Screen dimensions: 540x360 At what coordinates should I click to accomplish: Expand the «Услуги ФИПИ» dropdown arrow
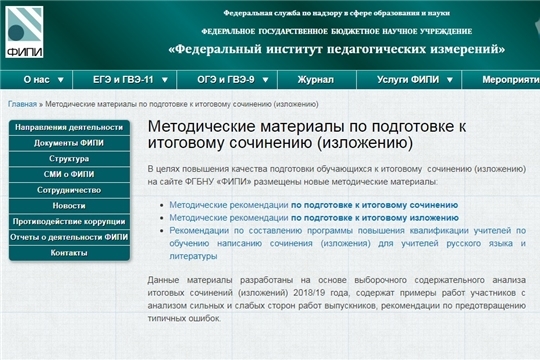coord(449,80)
